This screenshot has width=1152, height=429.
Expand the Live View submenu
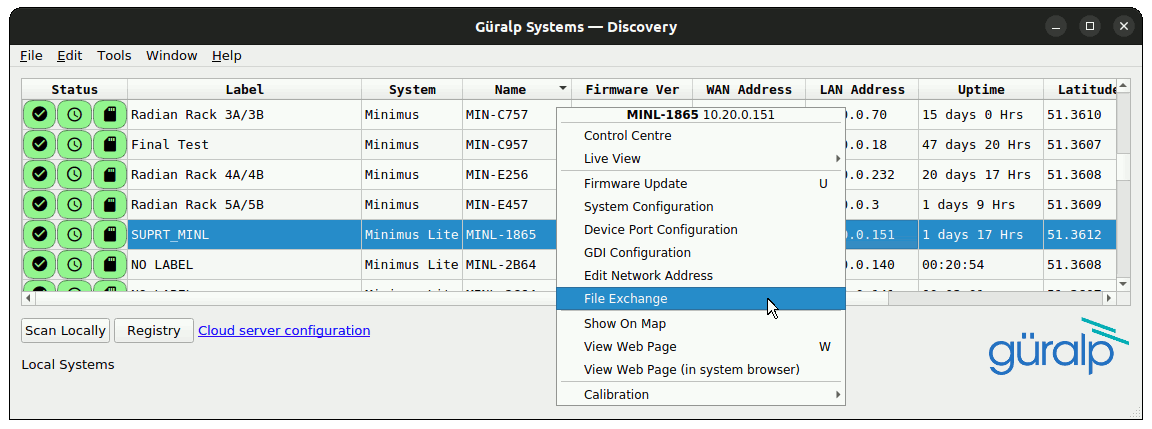(701, 159)
